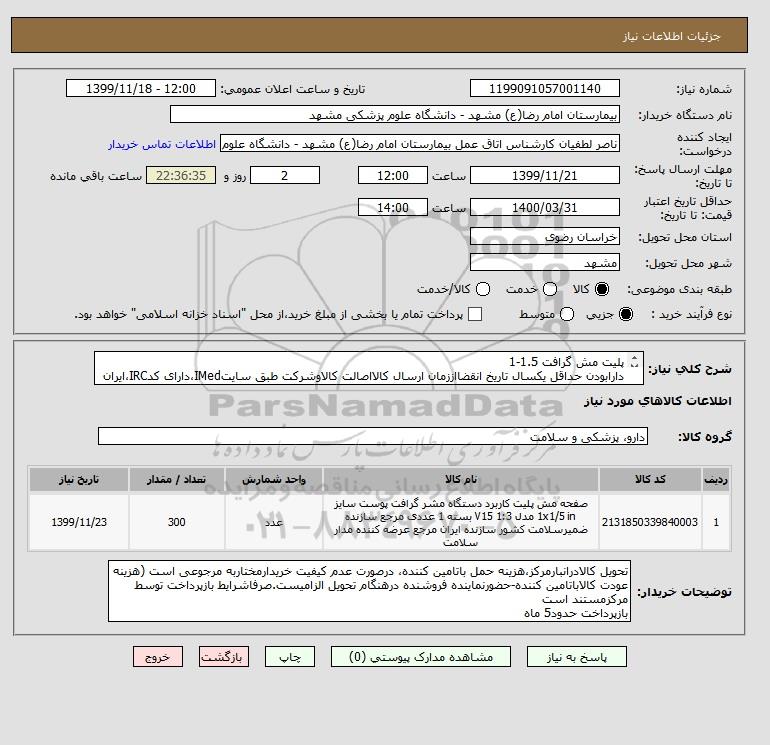Viewport: 770px width, 745px height.
Task: Click the countdown timer 22:36:35
Action: tap(181, 175)
